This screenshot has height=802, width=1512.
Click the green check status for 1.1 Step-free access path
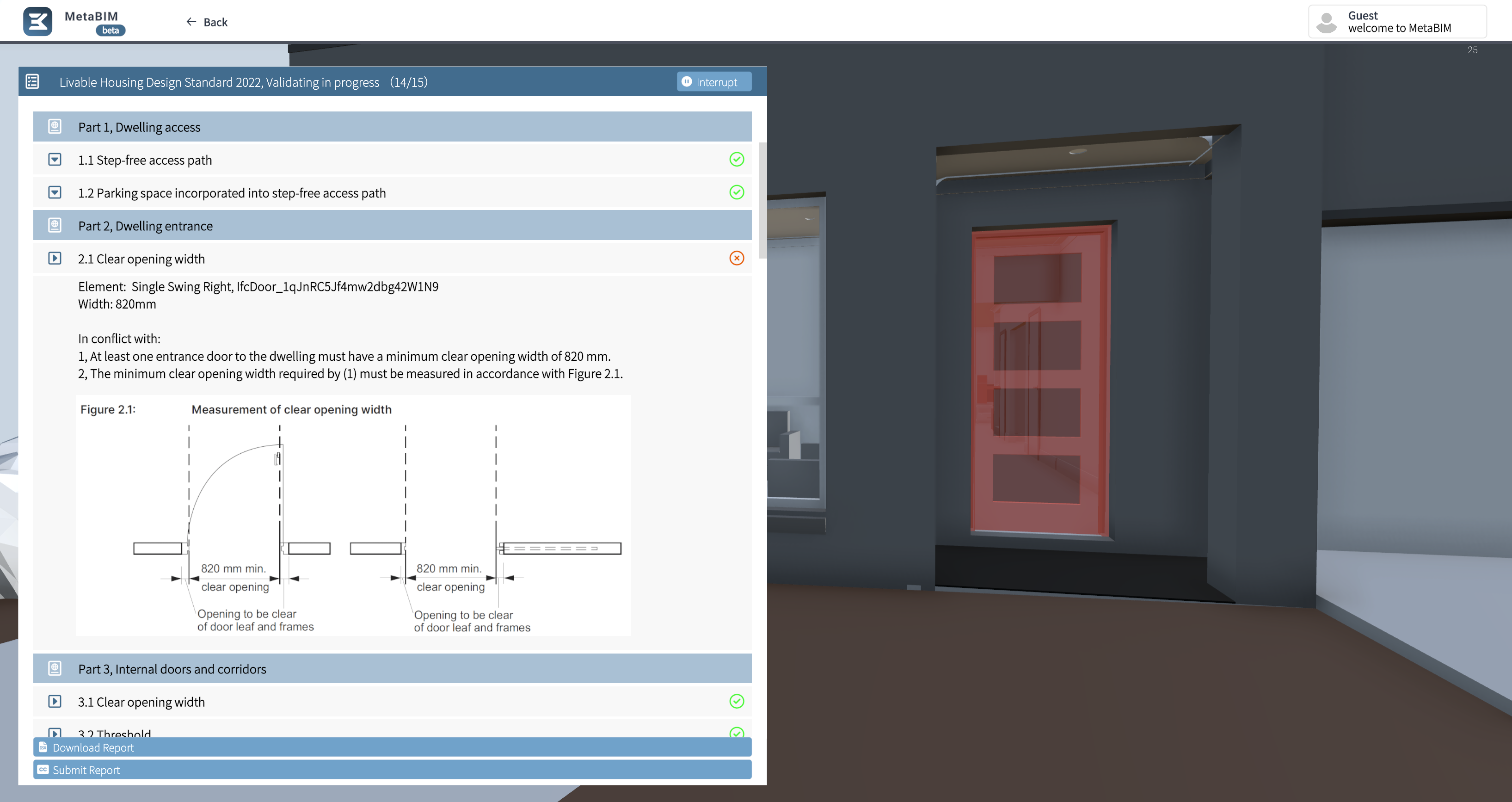(x=737, y=159)
